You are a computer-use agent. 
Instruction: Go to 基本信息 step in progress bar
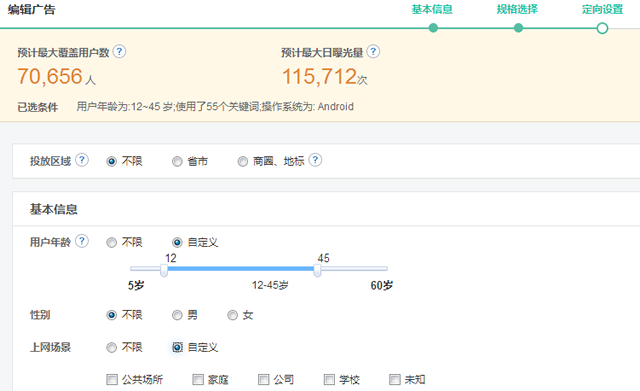pos(432,9)
